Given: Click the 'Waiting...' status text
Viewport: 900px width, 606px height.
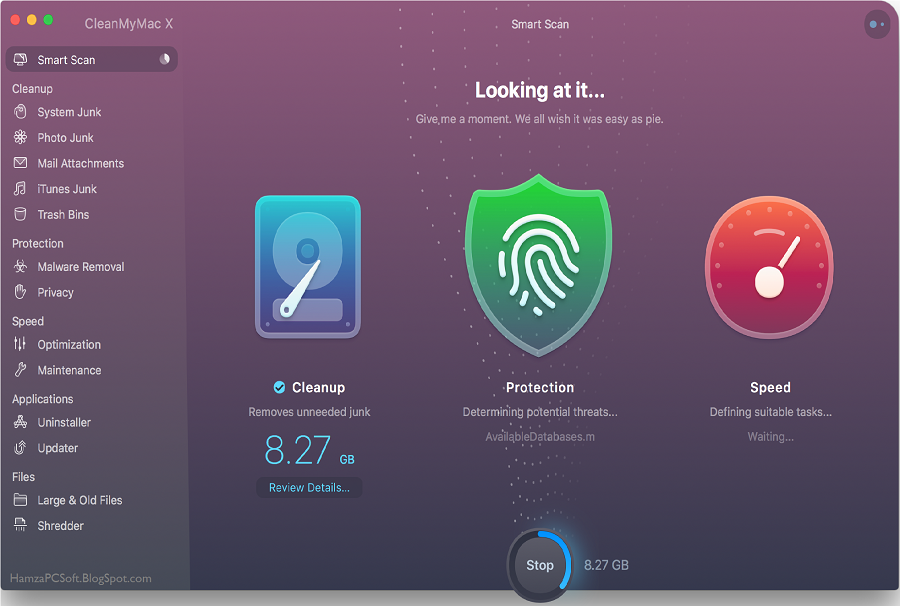Looking at the screenshot, I should point(770,437).
